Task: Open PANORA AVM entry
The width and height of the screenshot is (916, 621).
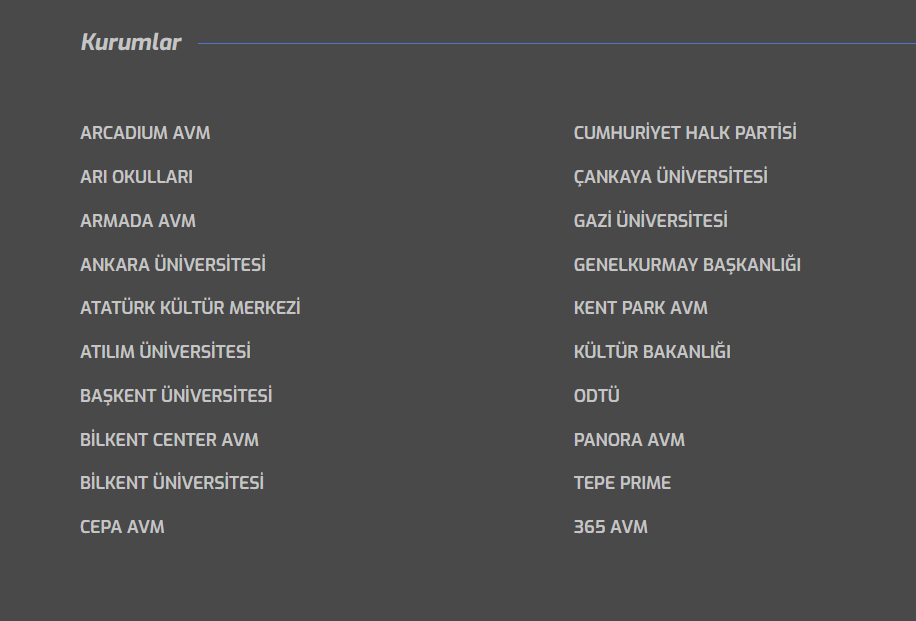Action: (629, 440)
